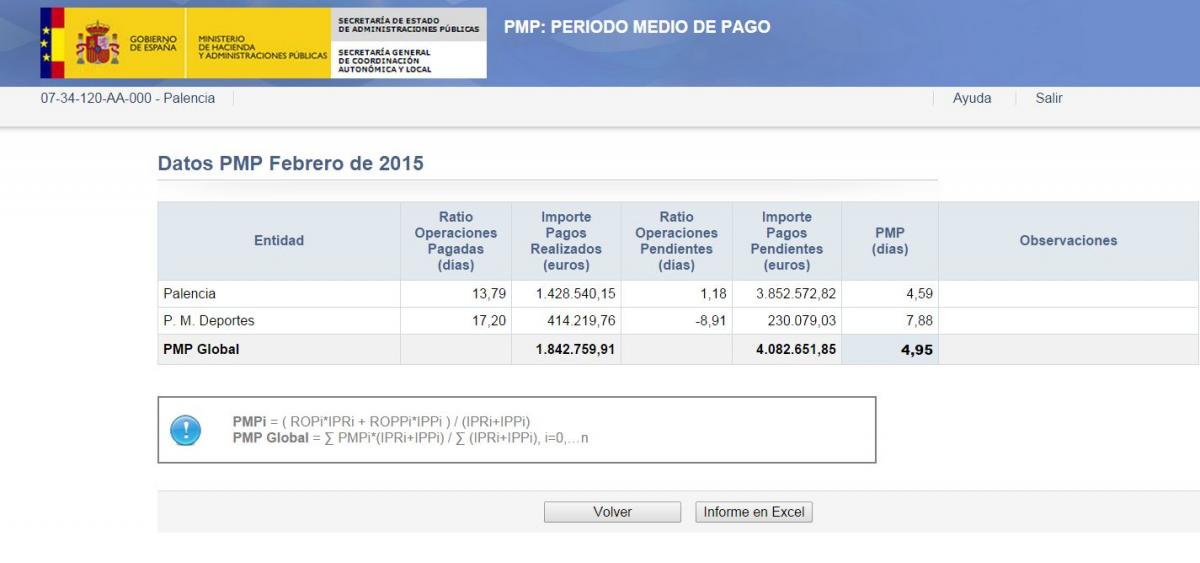1200x563 pixels.
Task: Click the European Union flag emblem
Action: pyautogui.click(x=45, y=43)
